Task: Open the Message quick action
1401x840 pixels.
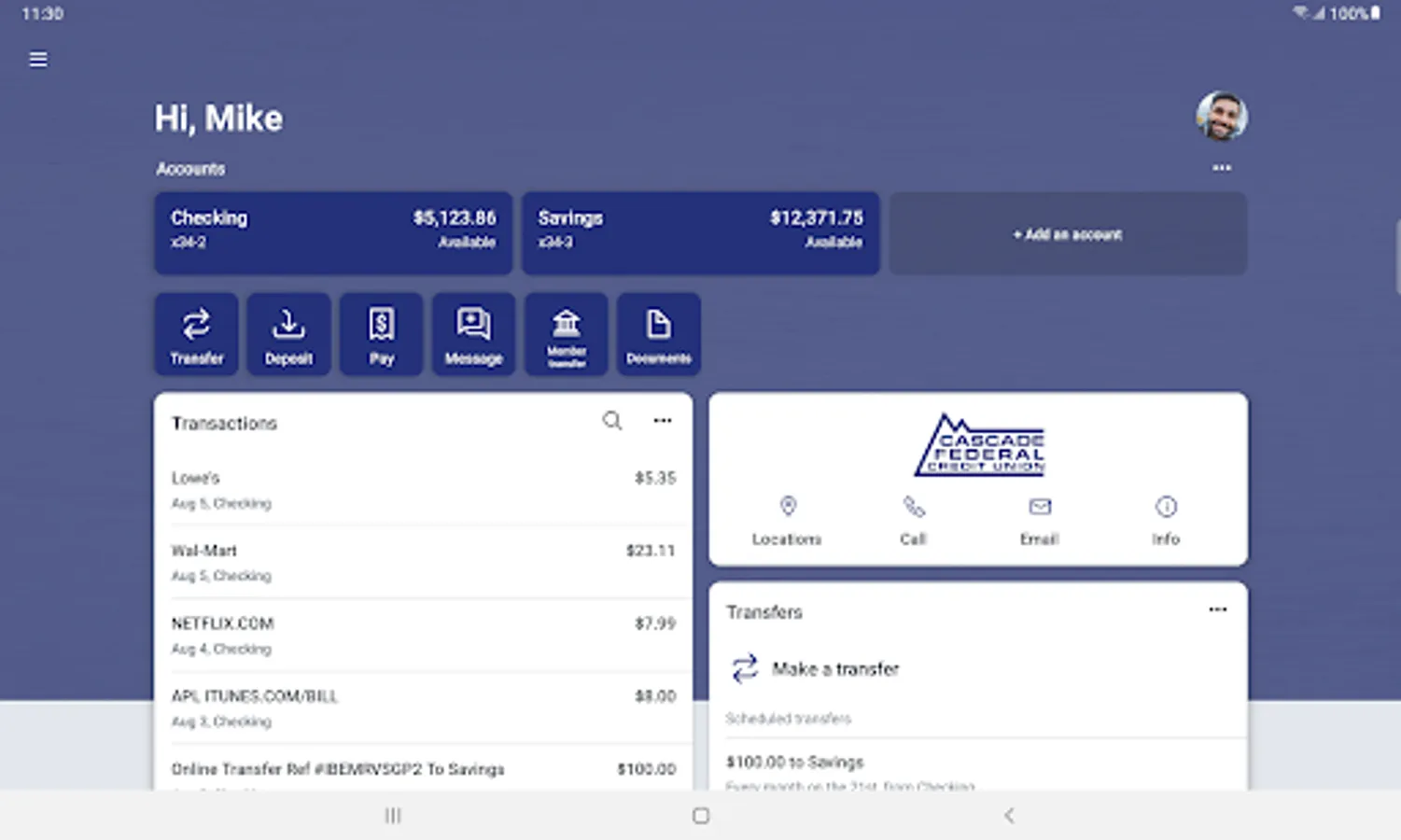Action: point(473,334)
